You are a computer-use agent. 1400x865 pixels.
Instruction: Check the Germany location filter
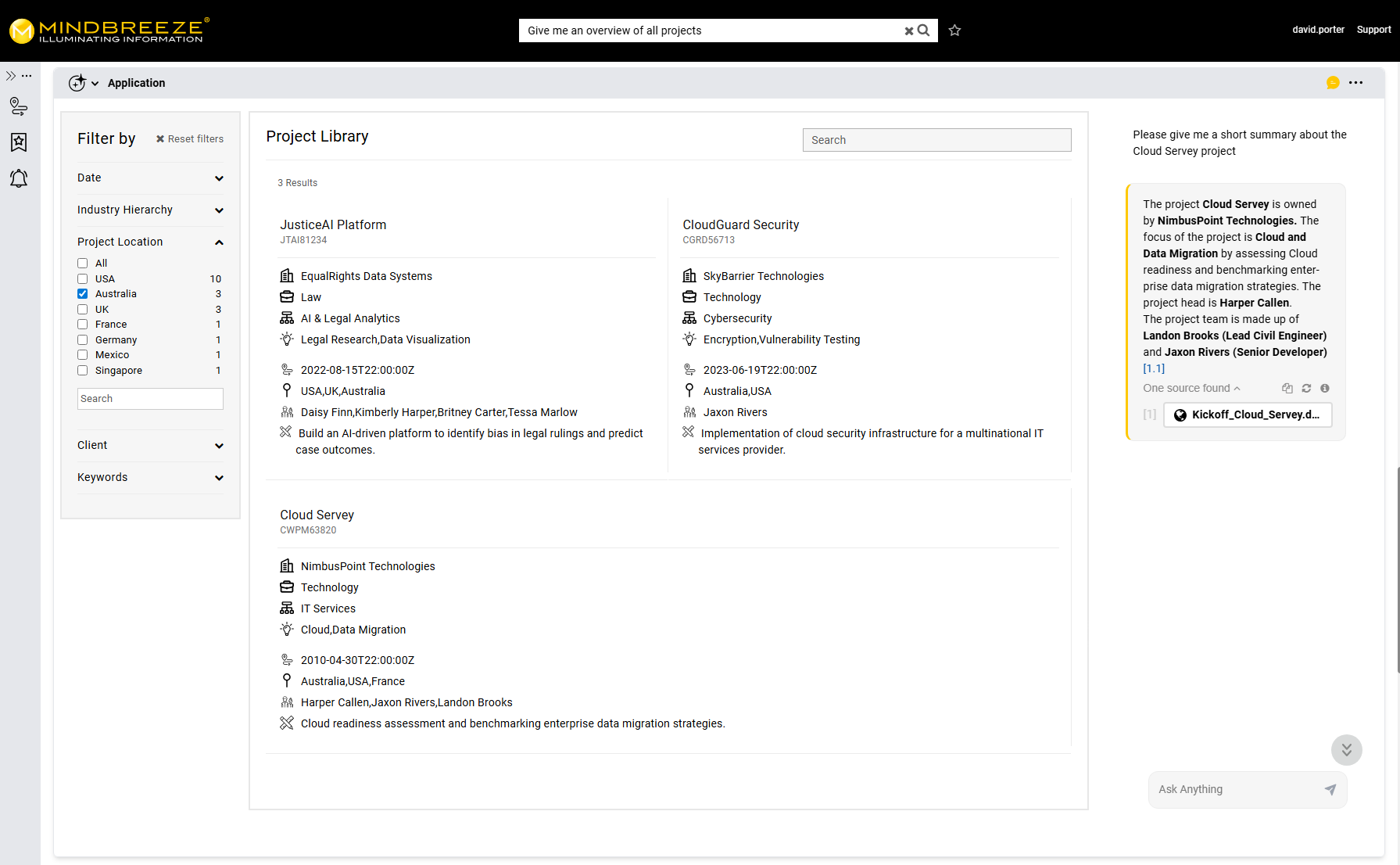point(83,340)
